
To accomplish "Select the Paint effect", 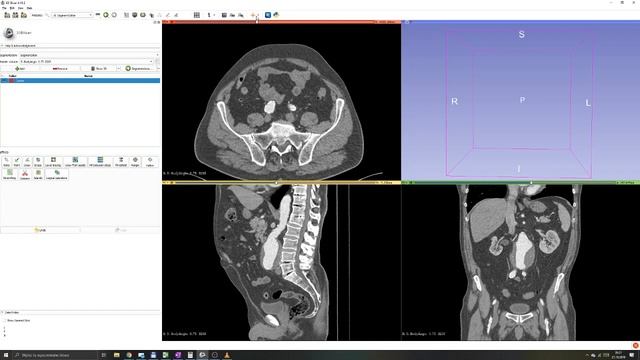I will click(x=17, y=162).
